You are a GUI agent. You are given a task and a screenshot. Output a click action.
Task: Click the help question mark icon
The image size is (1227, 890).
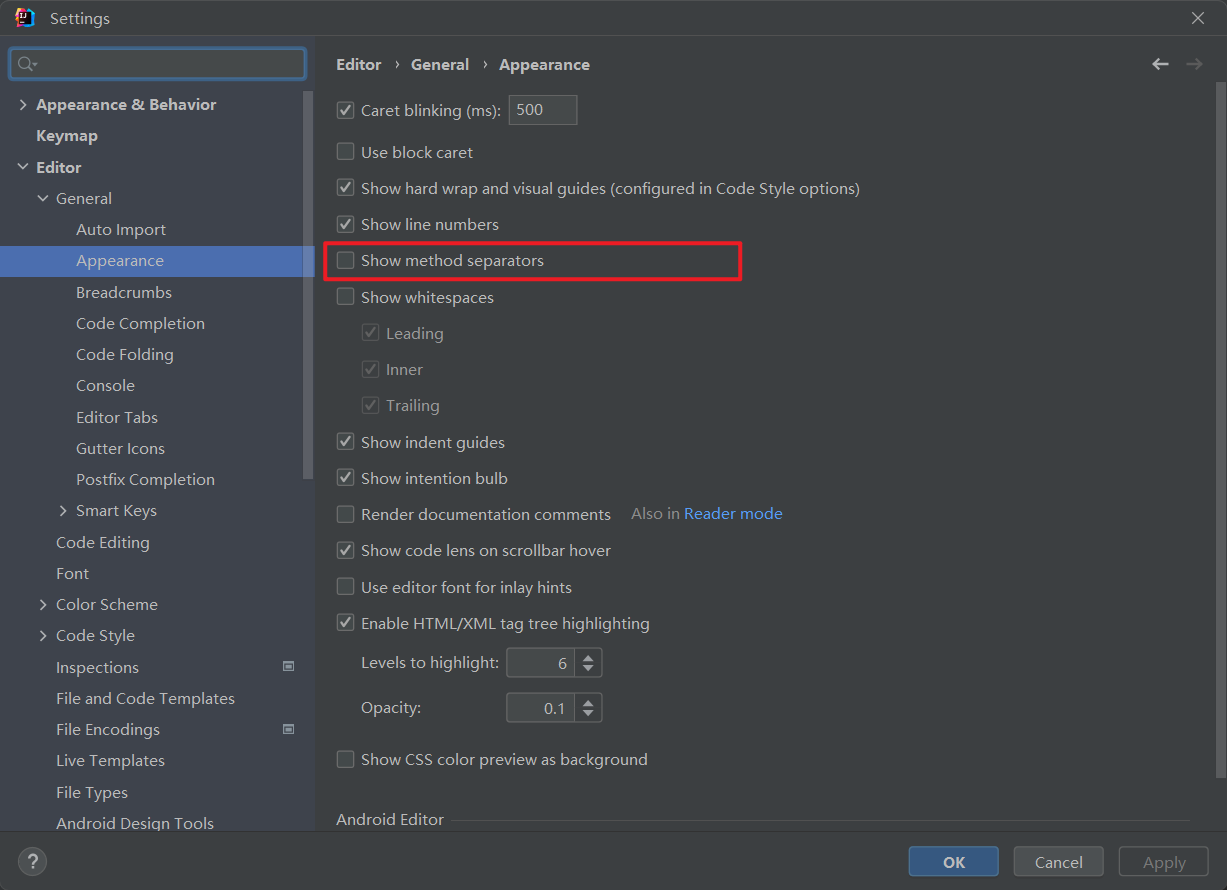click(32, 861)
